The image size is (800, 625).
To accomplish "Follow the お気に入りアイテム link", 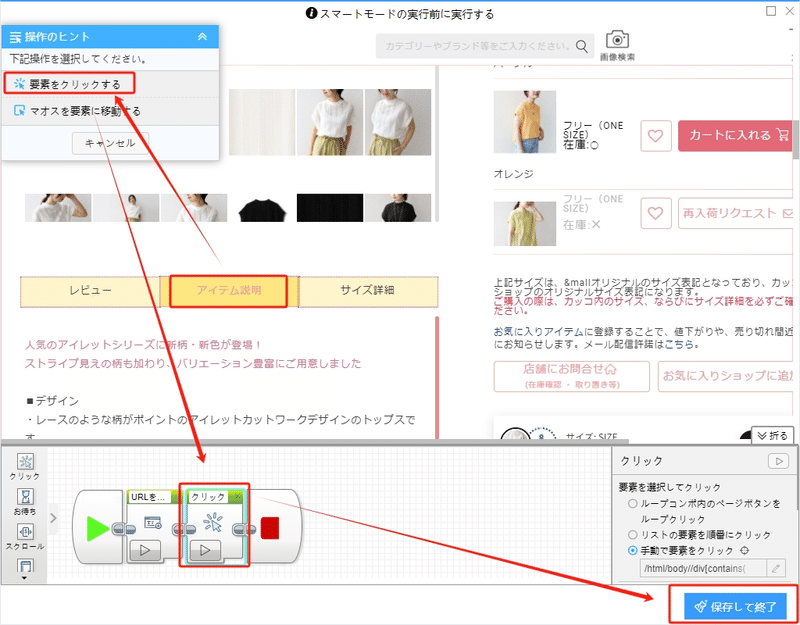I will 539,332.
